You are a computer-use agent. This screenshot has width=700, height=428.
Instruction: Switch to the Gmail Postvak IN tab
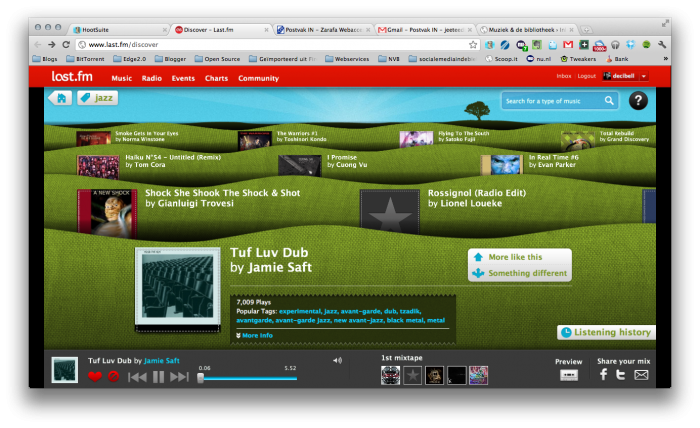coord(424,30)
